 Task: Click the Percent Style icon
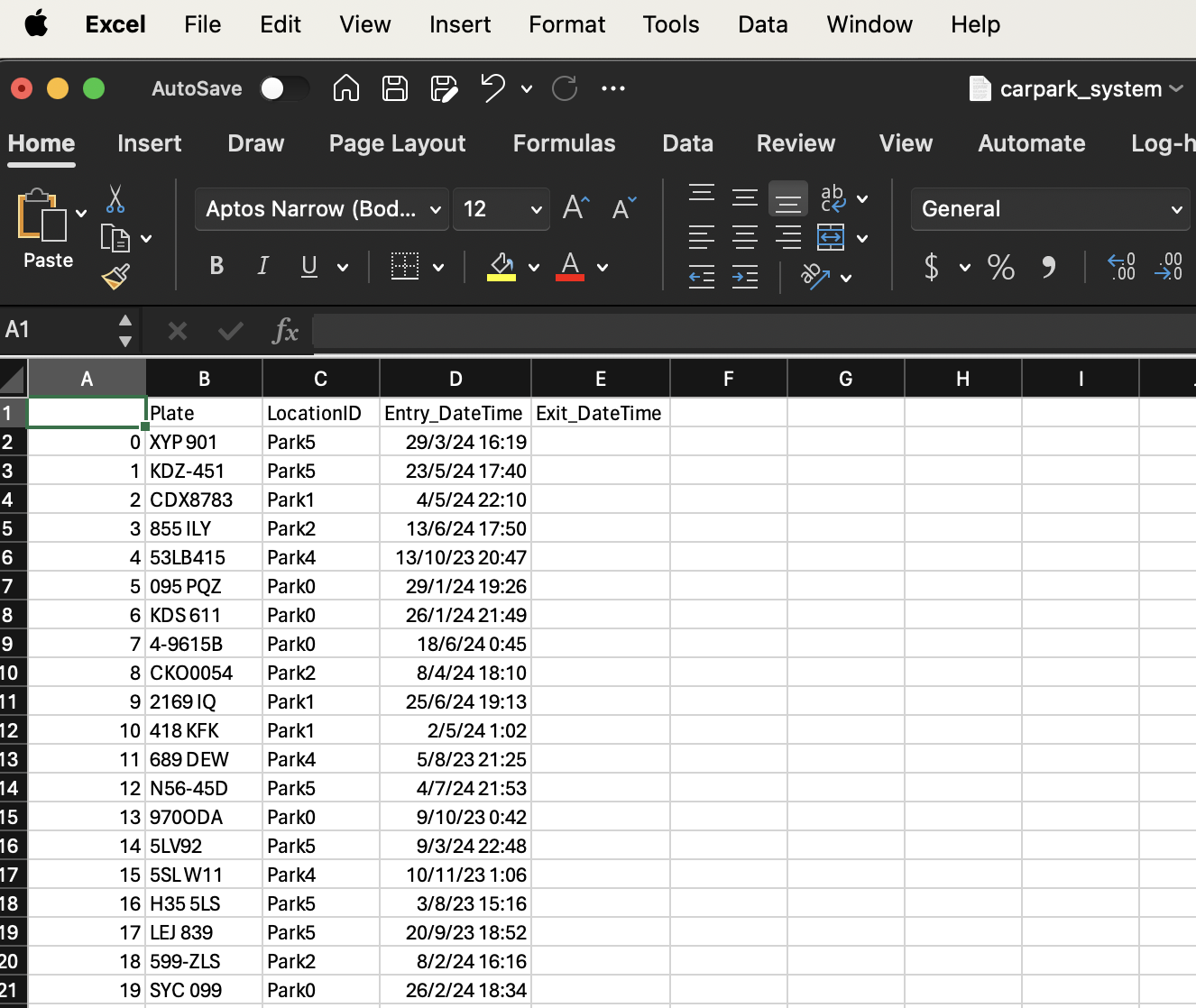click(x=1000, y=267)
